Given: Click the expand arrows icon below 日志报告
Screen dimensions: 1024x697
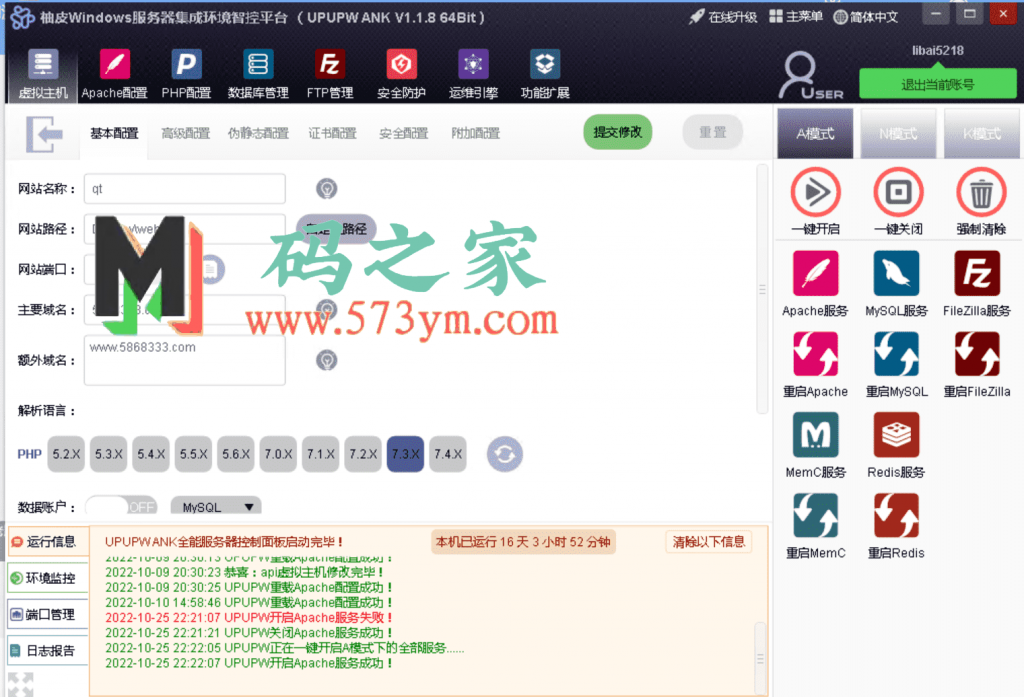Looking at the screenshot, I should [21, 684].
